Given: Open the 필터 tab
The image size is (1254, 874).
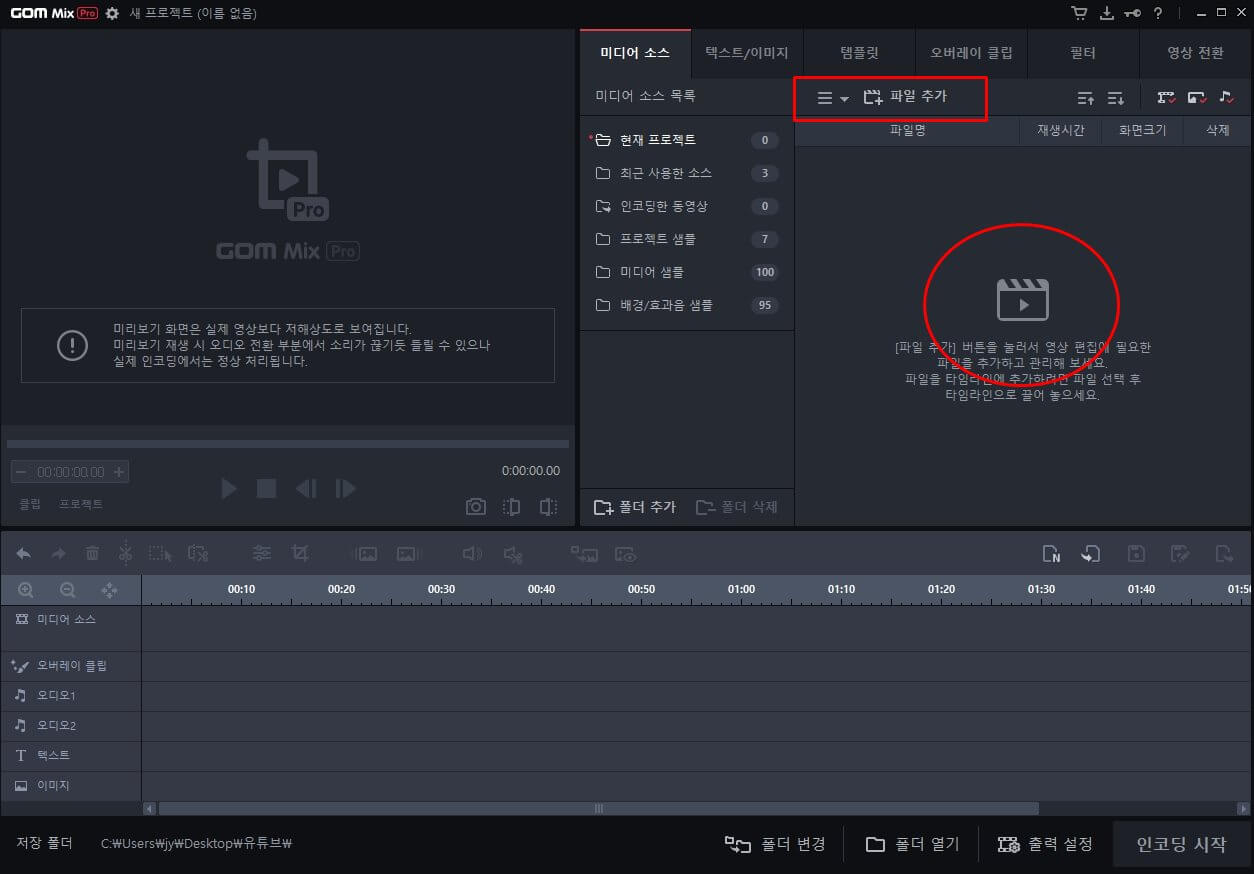Looking at the screenshot, I should 1083,53.
